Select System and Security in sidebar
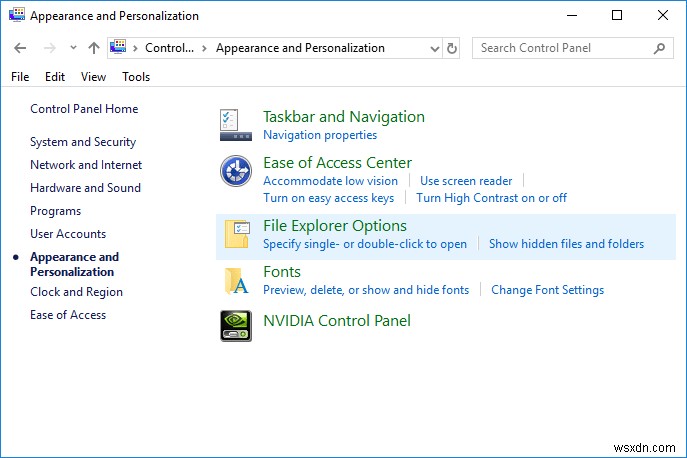Viewport: 687px width, 458px height. point(83,142)
